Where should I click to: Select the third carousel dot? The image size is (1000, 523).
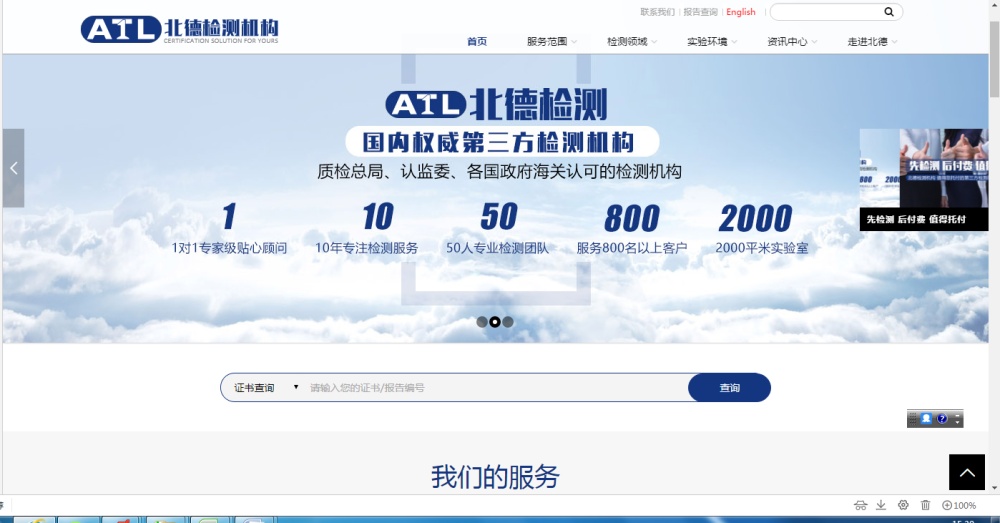point(508,322)
